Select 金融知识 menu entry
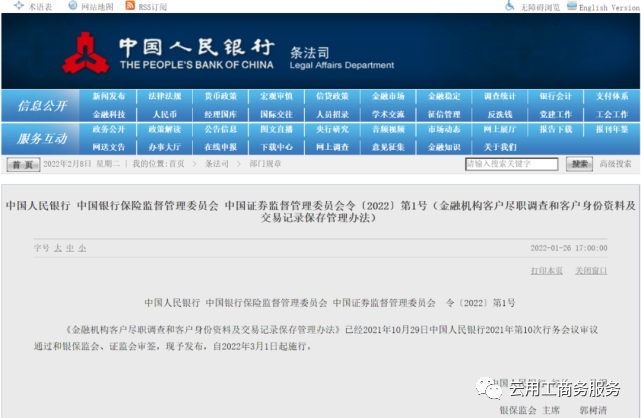This screenshot has height=418, width=641. [x=444, y=147]
